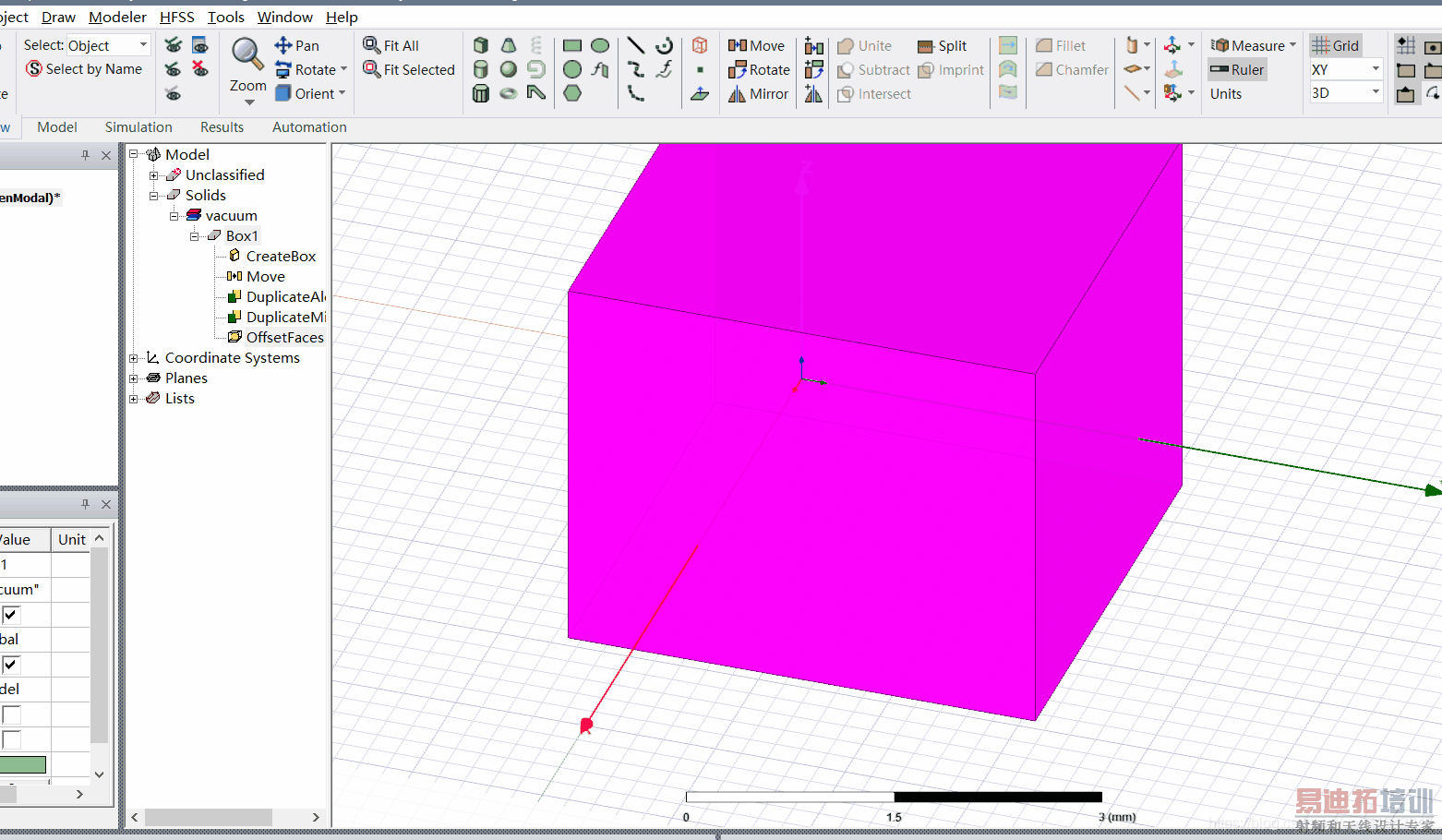
Task: Click the Split button
Action: [x=942, y=45]
